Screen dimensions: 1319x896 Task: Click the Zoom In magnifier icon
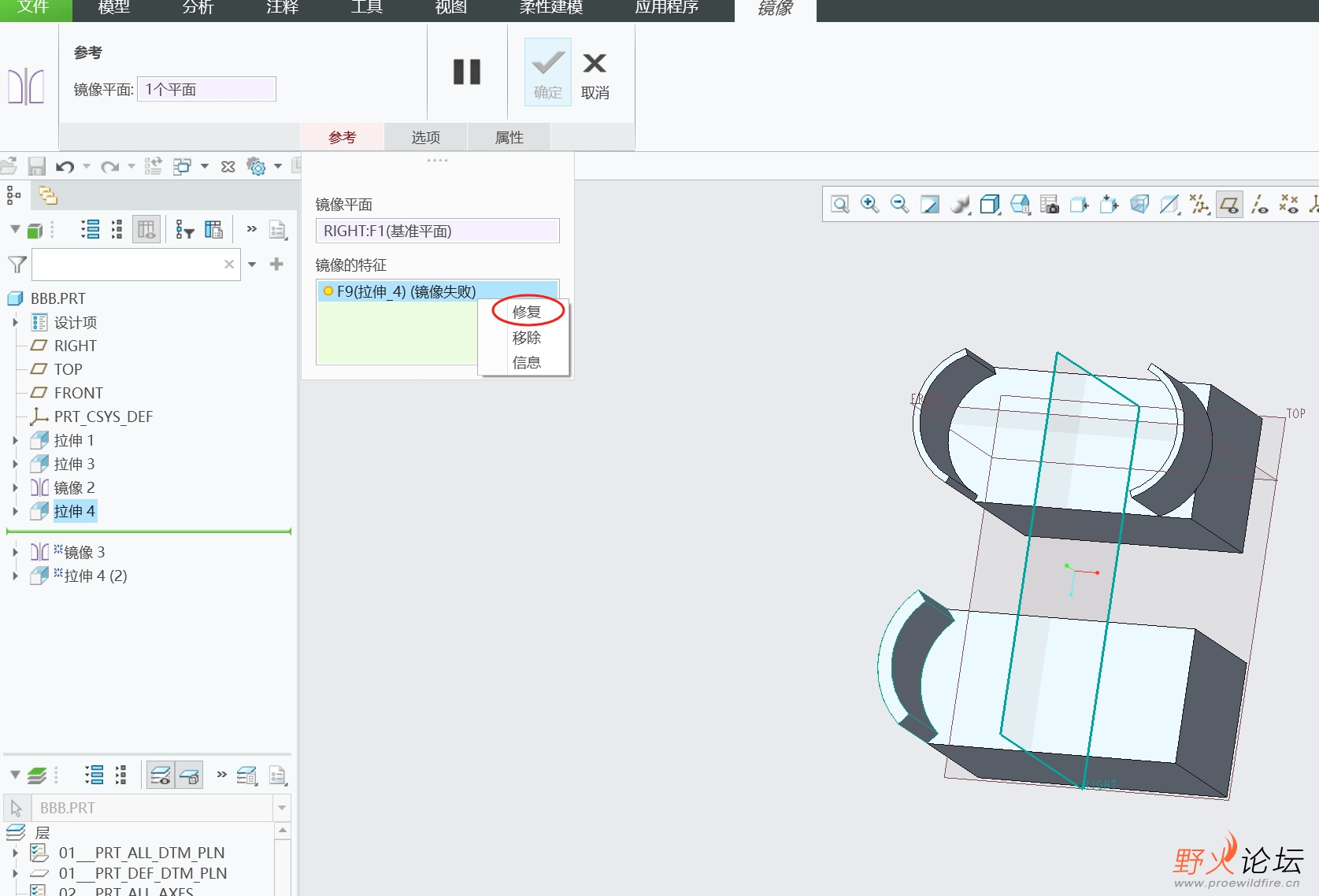(x=870, y=205)
